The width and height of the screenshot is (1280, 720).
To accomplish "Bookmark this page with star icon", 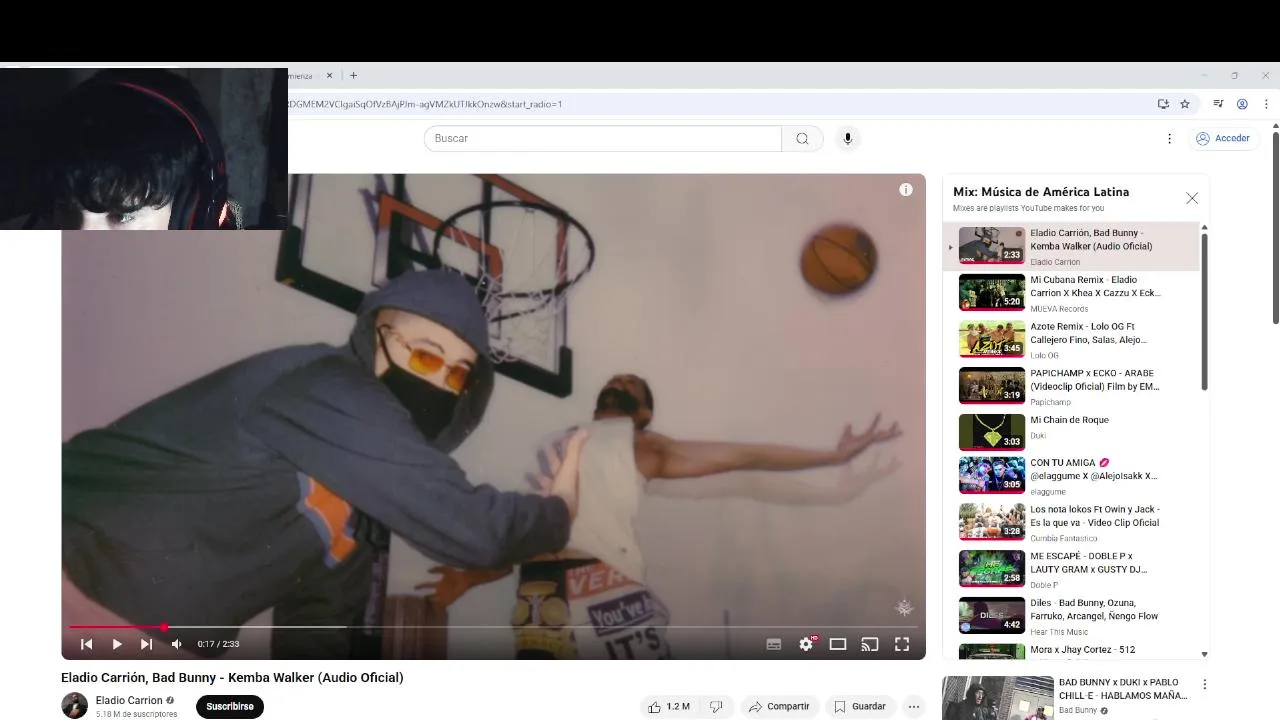I will (x=1185, y=104).
